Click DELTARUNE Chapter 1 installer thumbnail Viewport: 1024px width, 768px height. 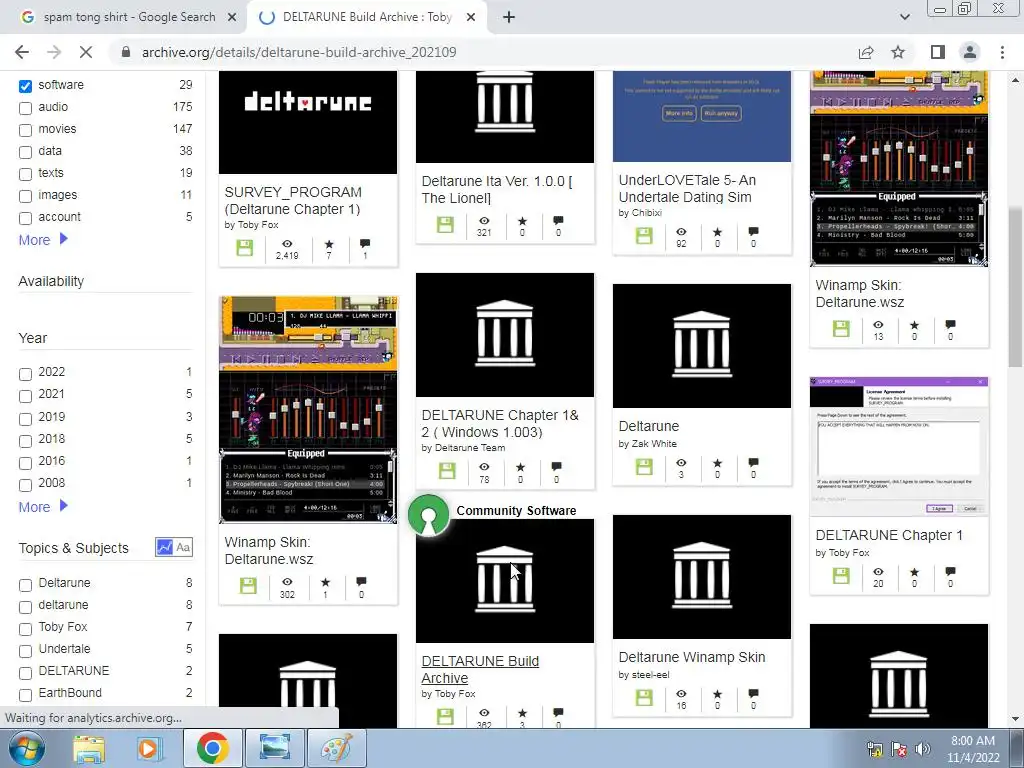coord(899,447)
